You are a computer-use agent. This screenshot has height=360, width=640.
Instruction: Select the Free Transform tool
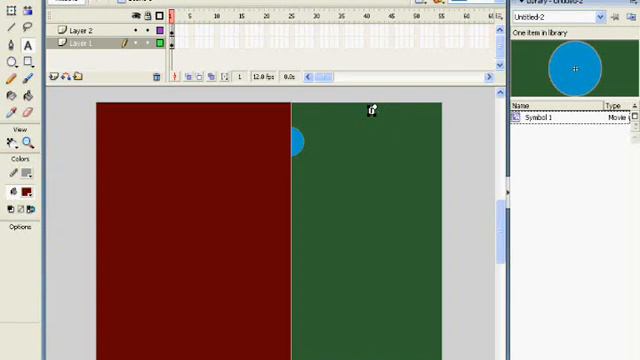(11, 11)
